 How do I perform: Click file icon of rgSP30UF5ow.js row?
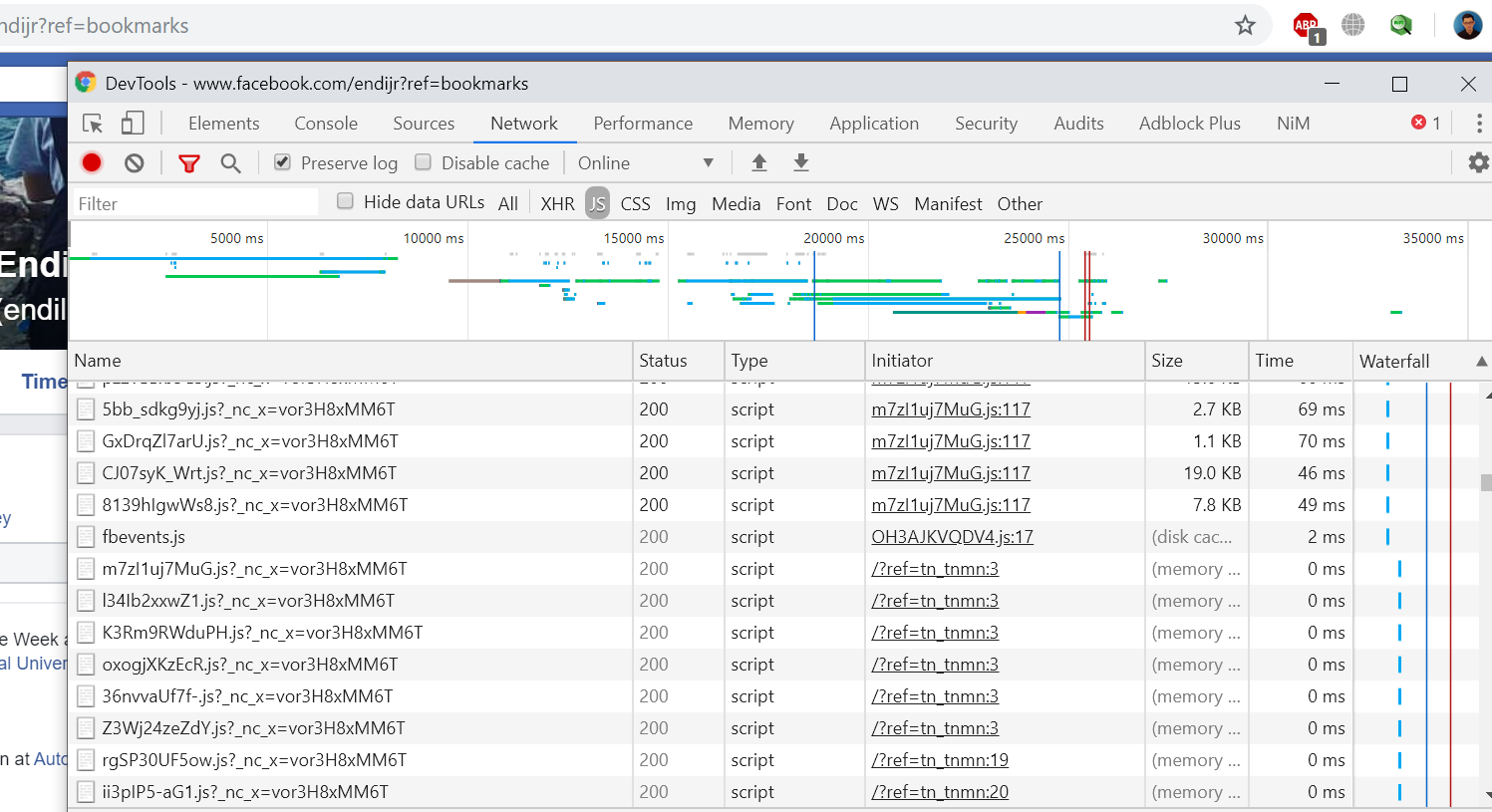pos(86,760)
